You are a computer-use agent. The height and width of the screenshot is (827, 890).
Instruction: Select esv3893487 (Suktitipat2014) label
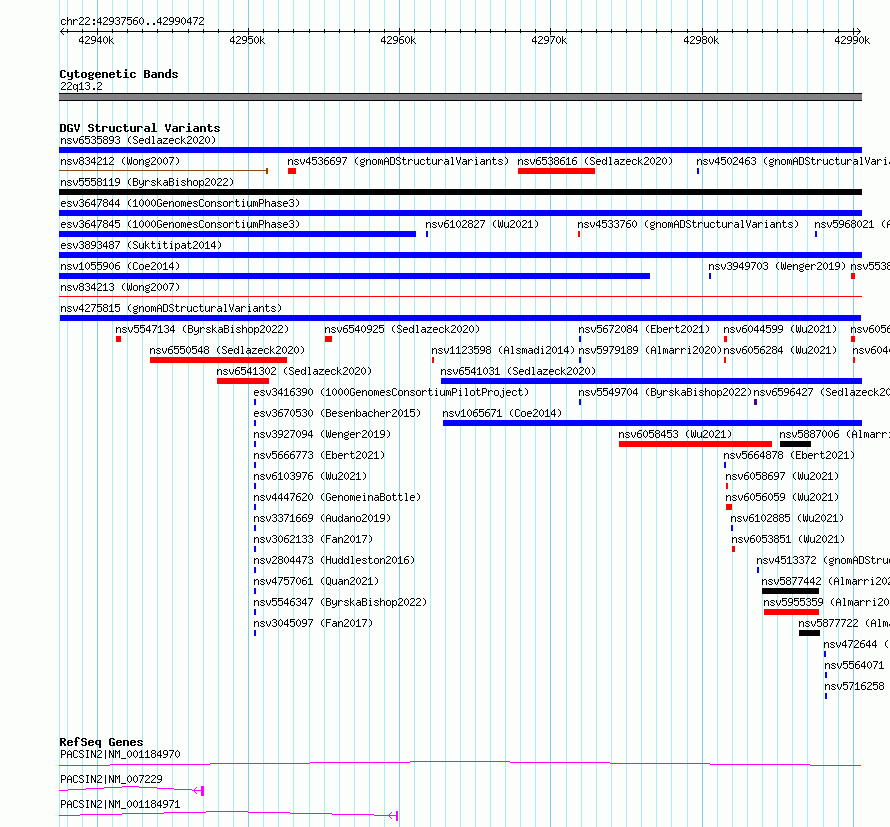click(141, 245)
